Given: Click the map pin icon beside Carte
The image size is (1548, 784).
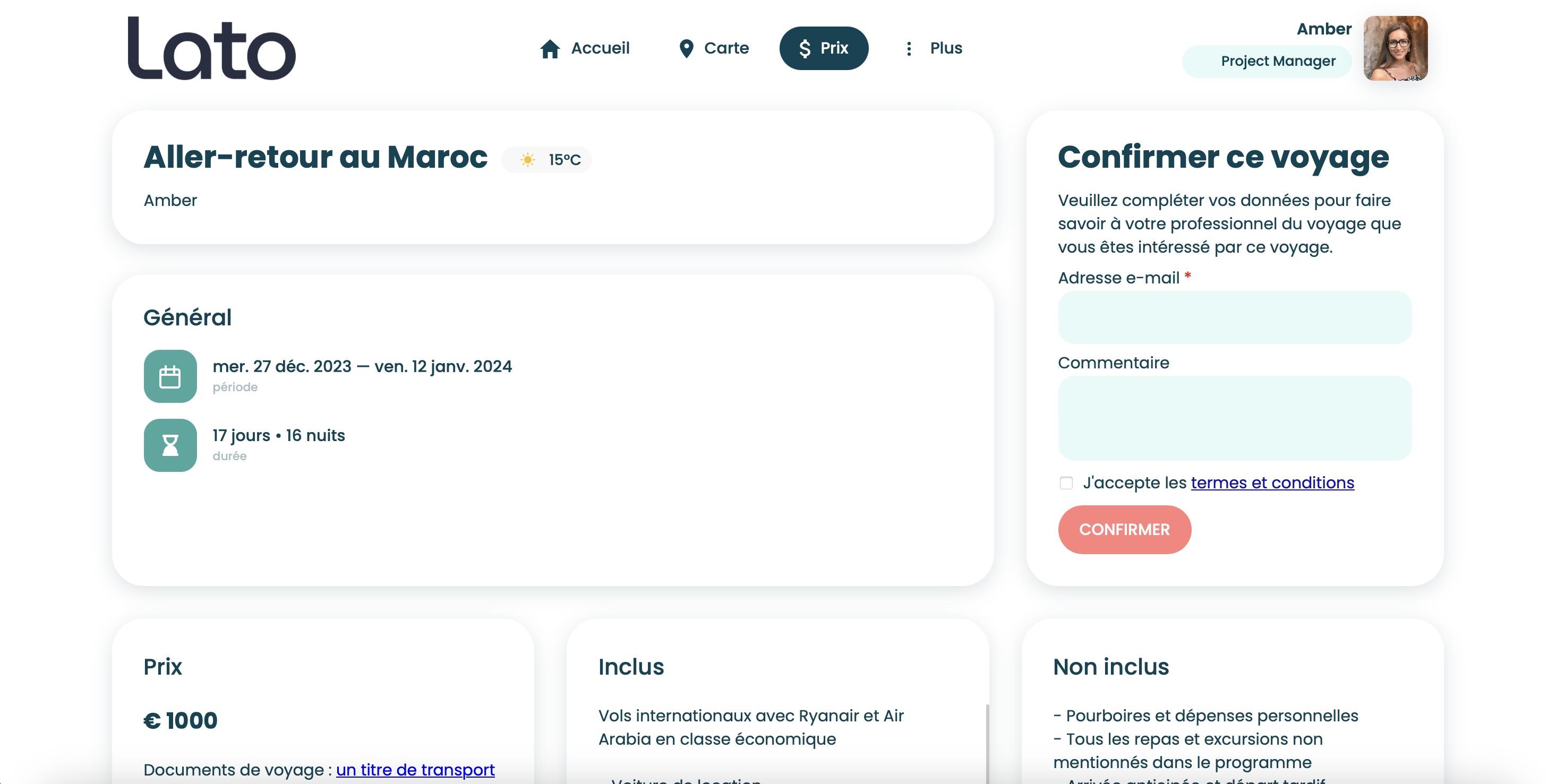Looking at the screenshot, I should pyautogui.click(x=686, y=49).
